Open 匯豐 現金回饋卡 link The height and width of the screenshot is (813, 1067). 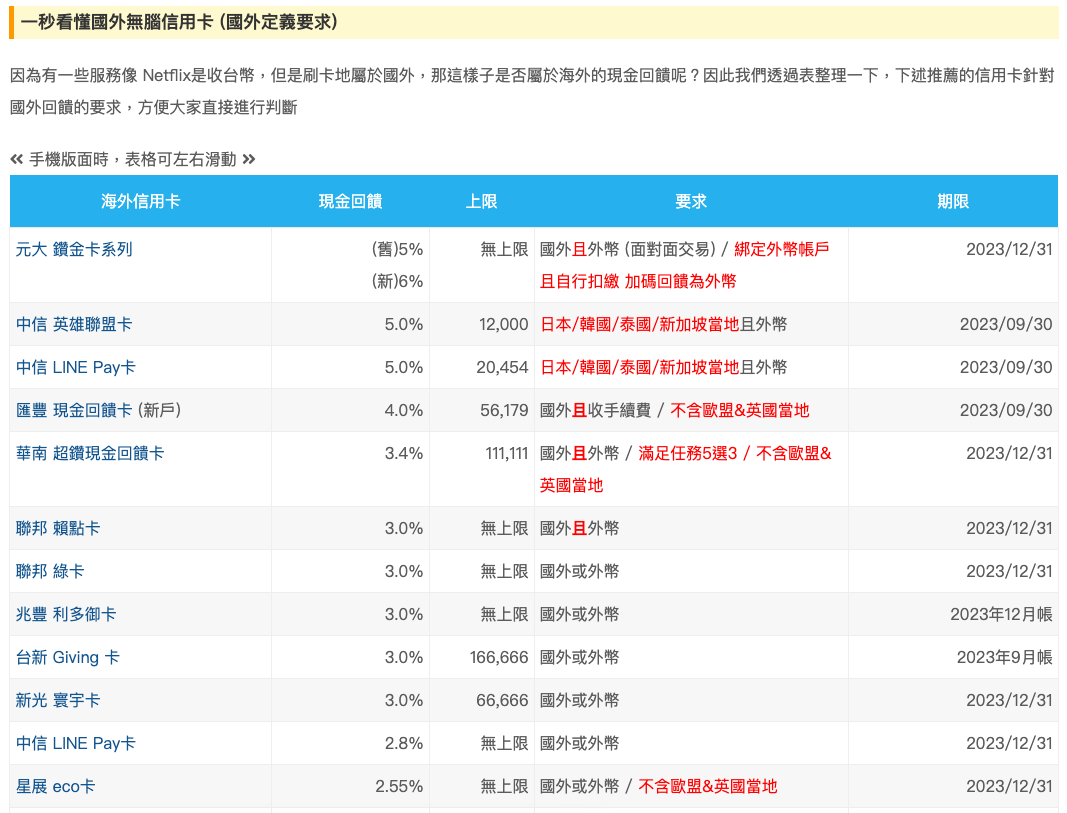click(x=73, y=410)
